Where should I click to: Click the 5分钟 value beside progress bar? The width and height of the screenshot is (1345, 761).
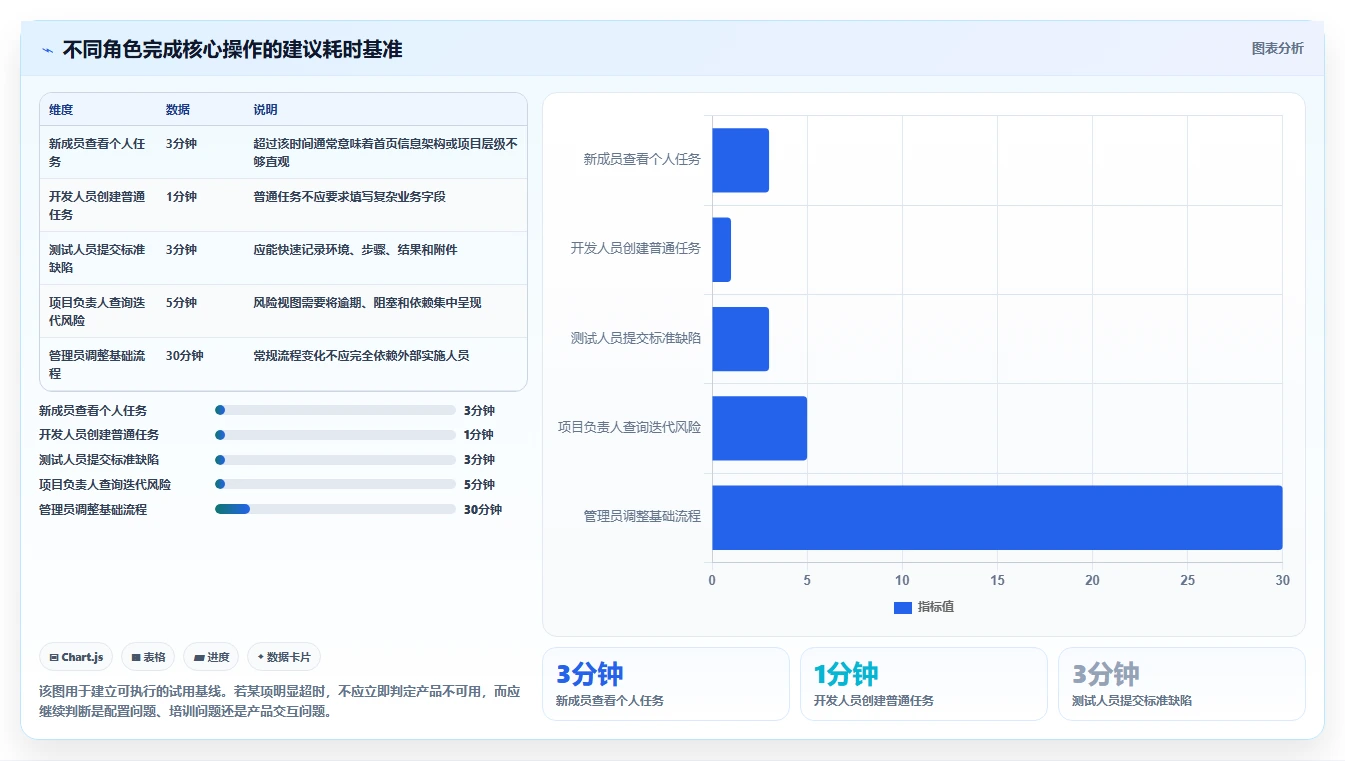479,484
